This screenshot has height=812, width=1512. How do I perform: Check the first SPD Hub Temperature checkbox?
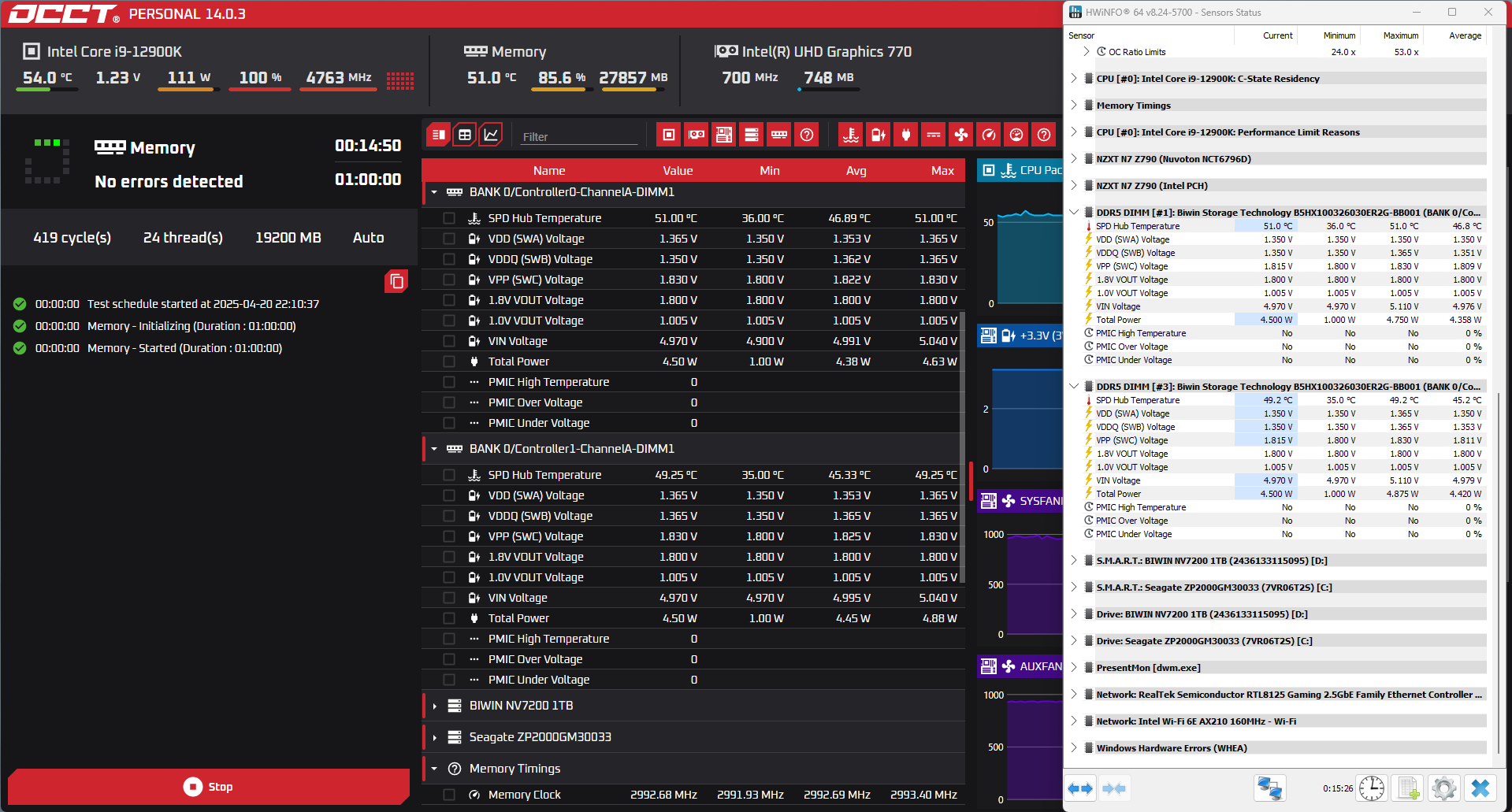click(449, 218)
